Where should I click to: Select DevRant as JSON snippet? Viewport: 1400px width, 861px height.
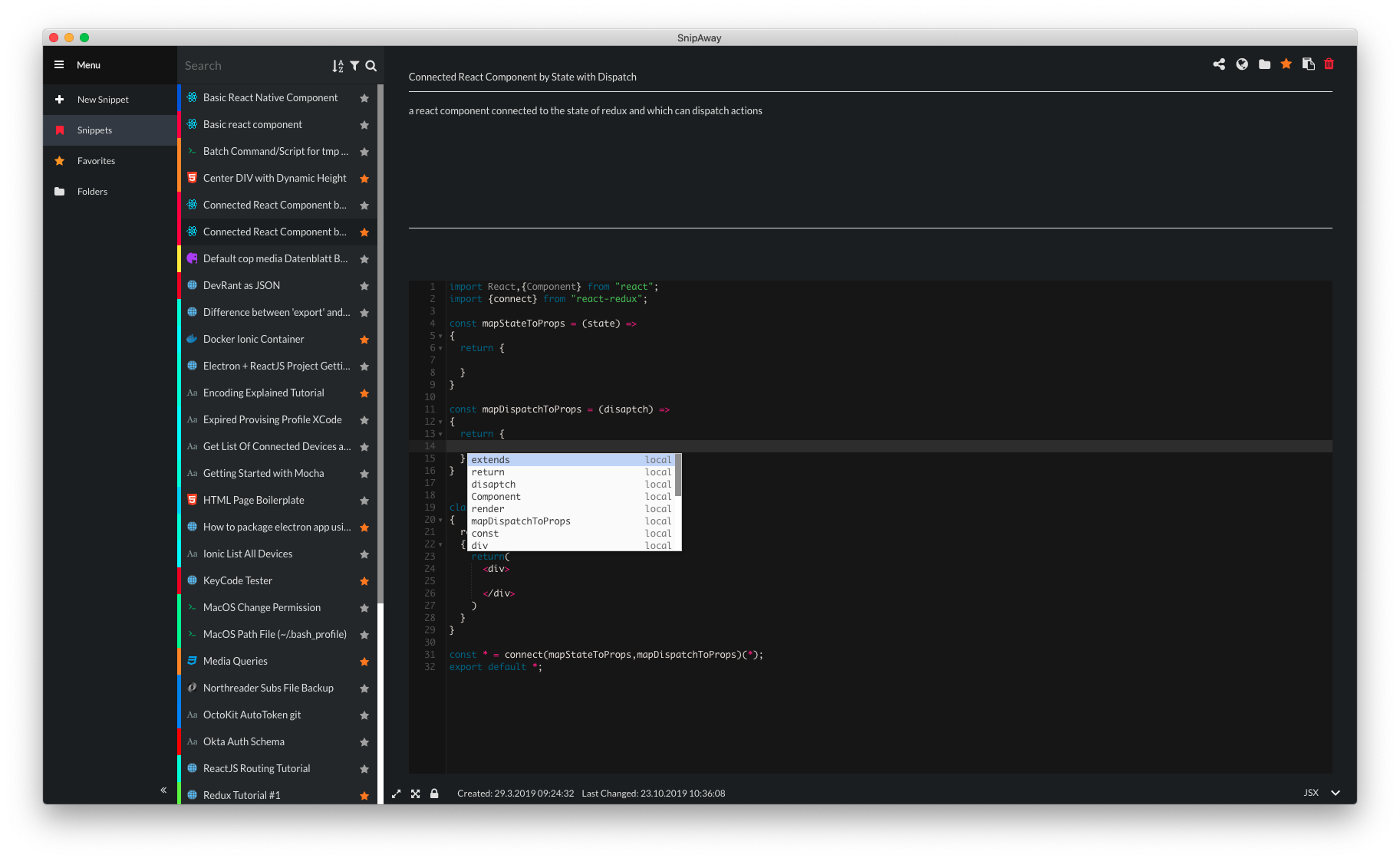point(278,286)
